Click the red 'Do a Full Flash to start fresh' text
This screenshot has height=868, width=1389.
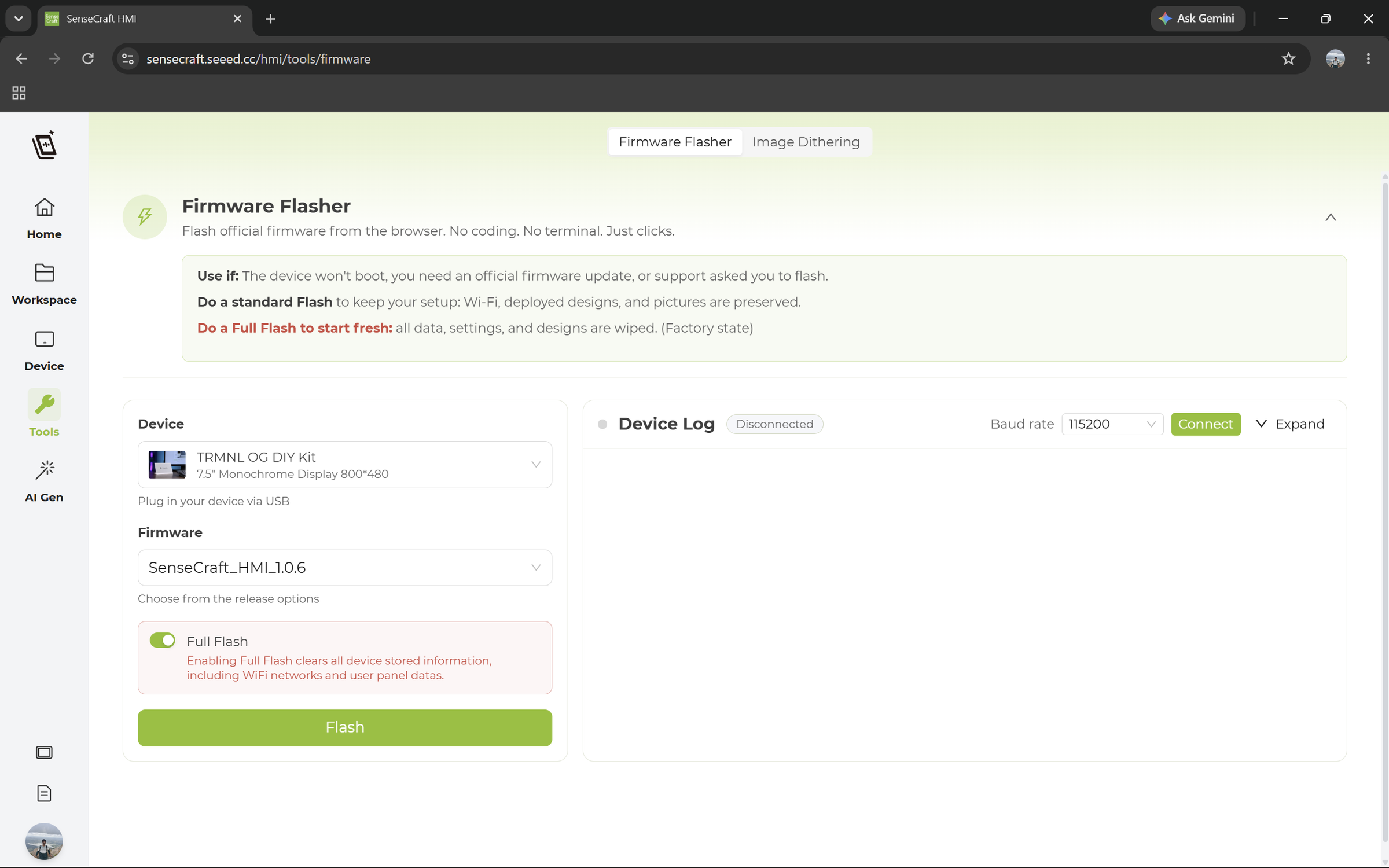295,328
